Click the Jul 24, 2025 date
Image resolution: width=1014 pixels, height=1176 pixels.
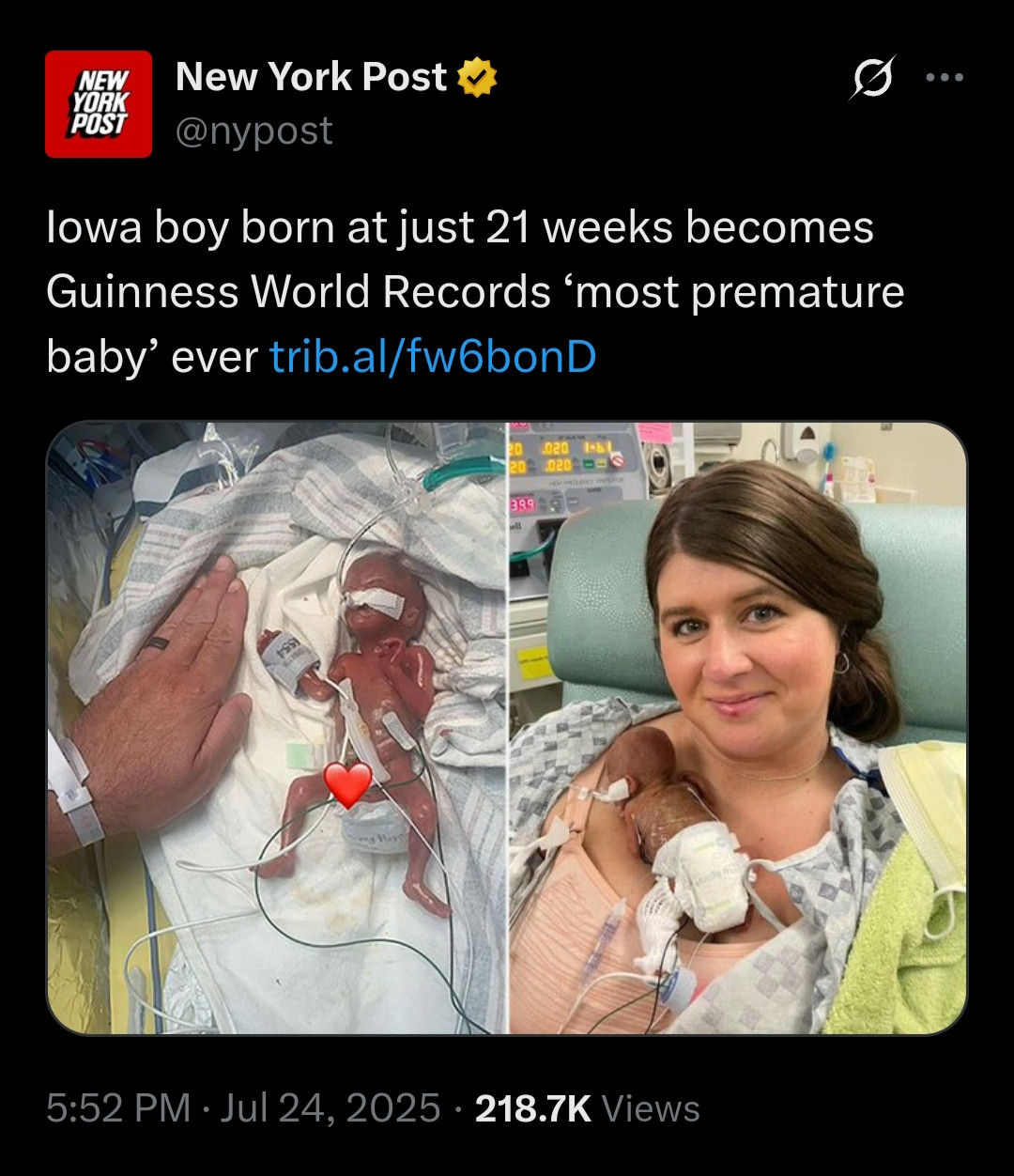(x=330, y=1108)
